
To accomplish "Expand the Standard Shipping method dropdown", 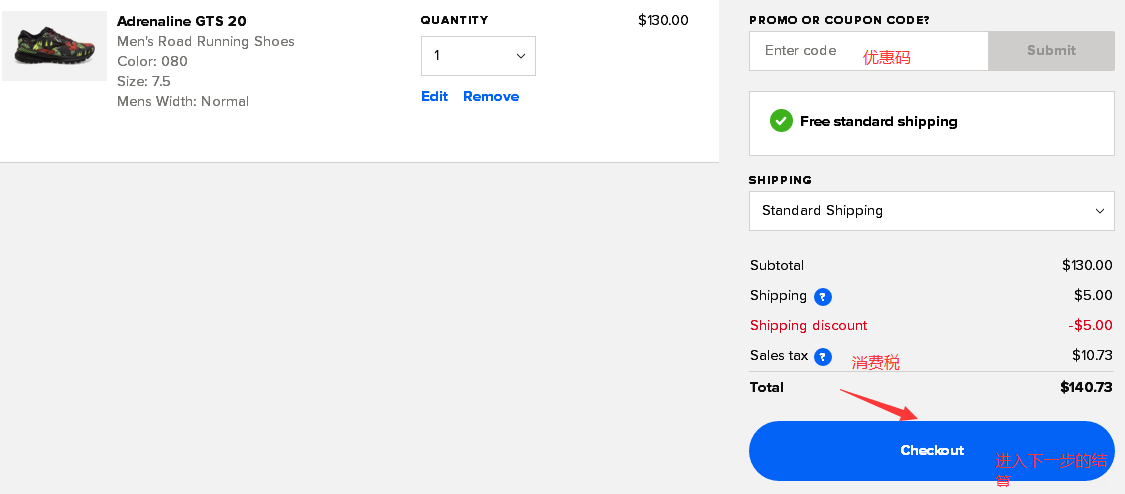I will (x=931, y=211).
